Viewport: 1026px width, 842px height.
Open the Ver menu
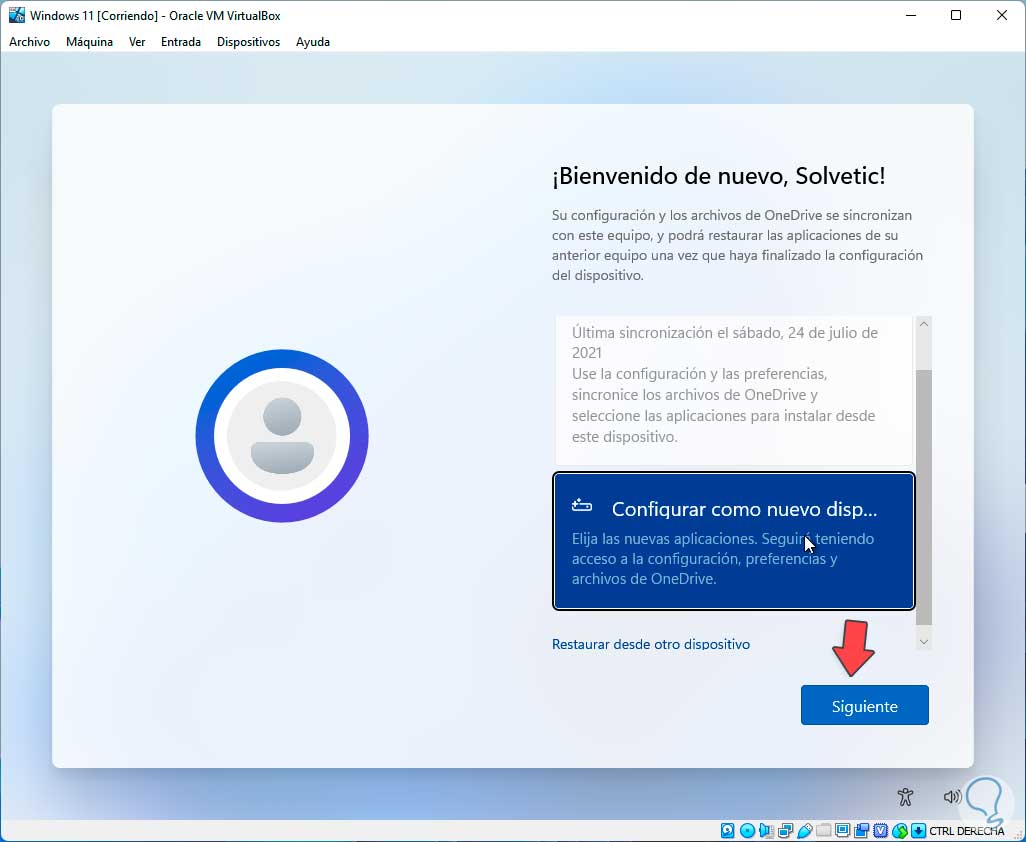click(137, 42)
